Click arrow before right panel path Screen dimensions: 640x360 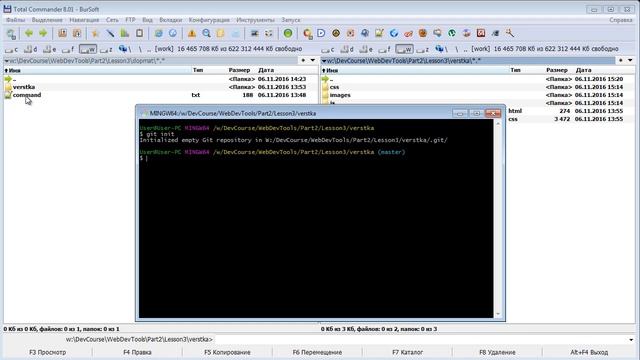[324, 61]
